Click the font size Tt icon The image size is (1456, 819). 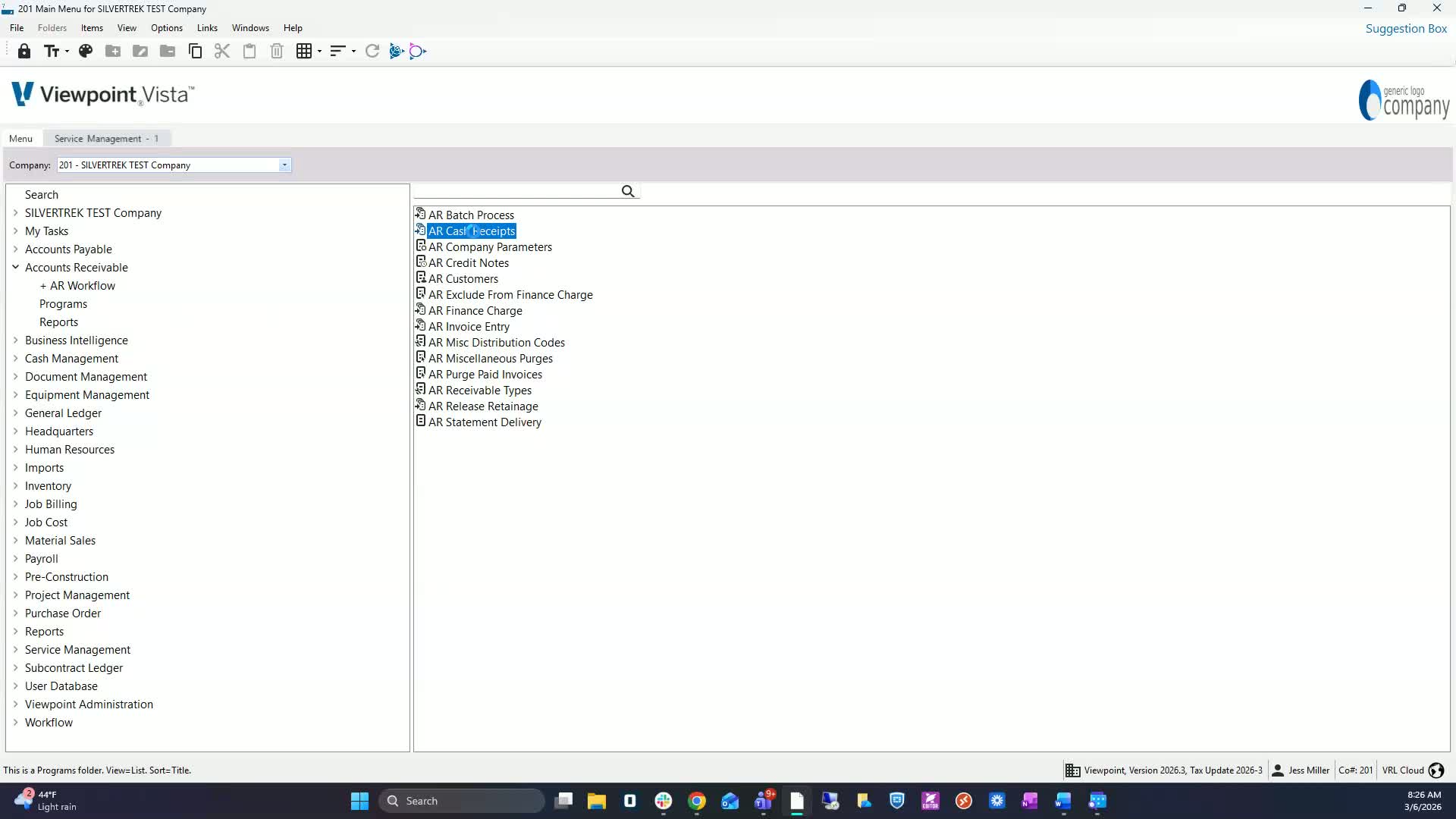click(x=52, y=52)
